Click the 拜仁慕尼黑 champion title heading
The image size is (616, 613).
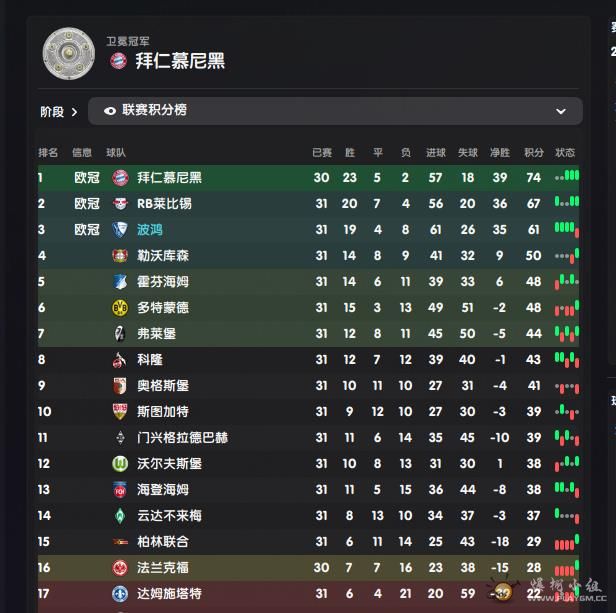pyautogui.click(x=180, y=61)
